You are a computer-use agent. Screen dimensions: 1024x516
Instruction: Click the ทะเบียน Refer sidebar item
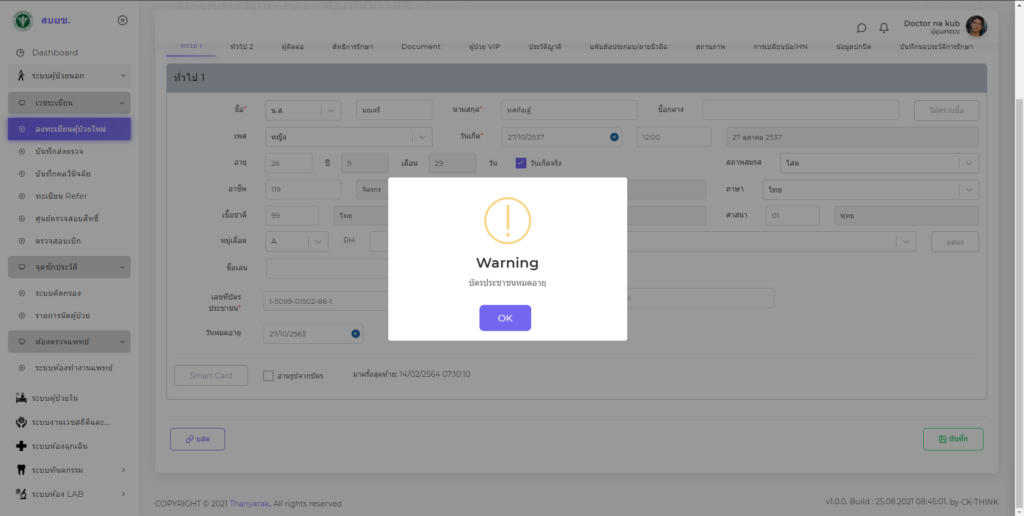click(x=61, y=197)
